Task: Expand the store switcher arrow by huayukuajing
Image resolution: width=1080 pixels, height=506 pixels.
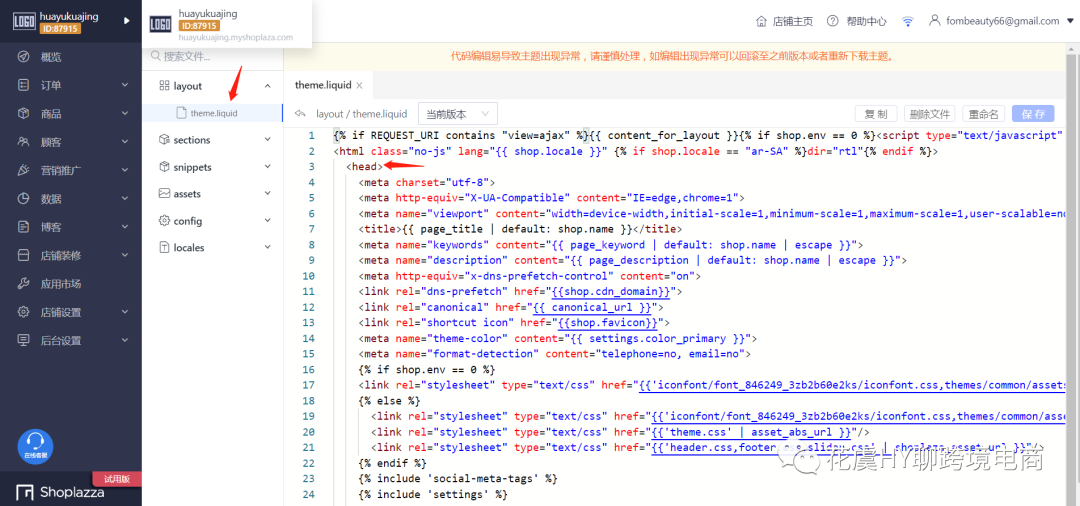Action: click(x=126, y=21)
